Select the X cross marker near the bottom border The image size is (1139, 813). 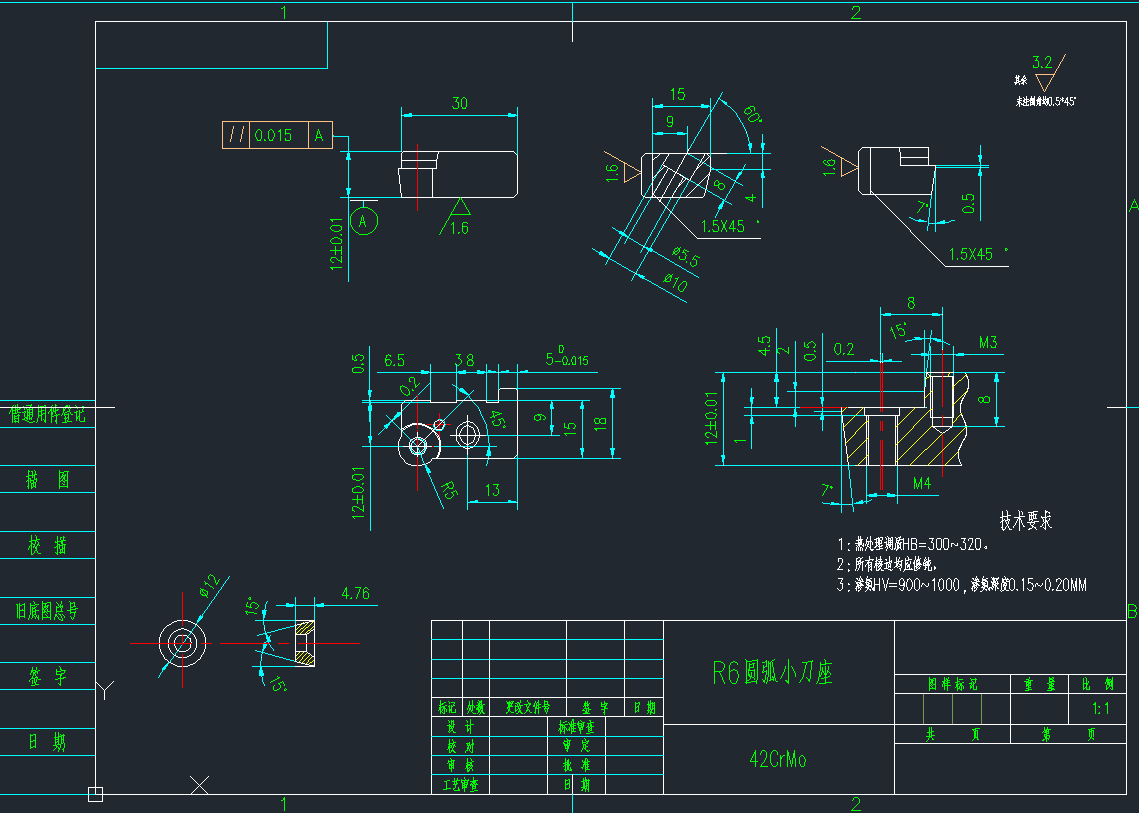click(x=200, y=785)
